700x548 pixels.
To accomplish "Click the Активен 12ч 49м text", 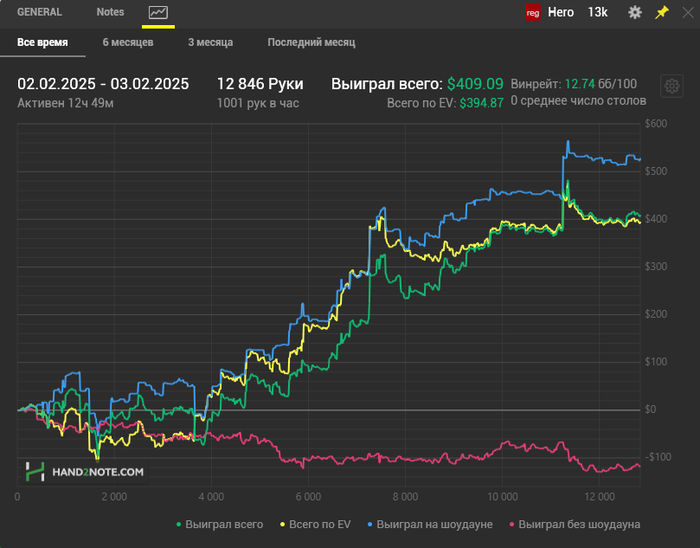I will click(x=65, y=104).
